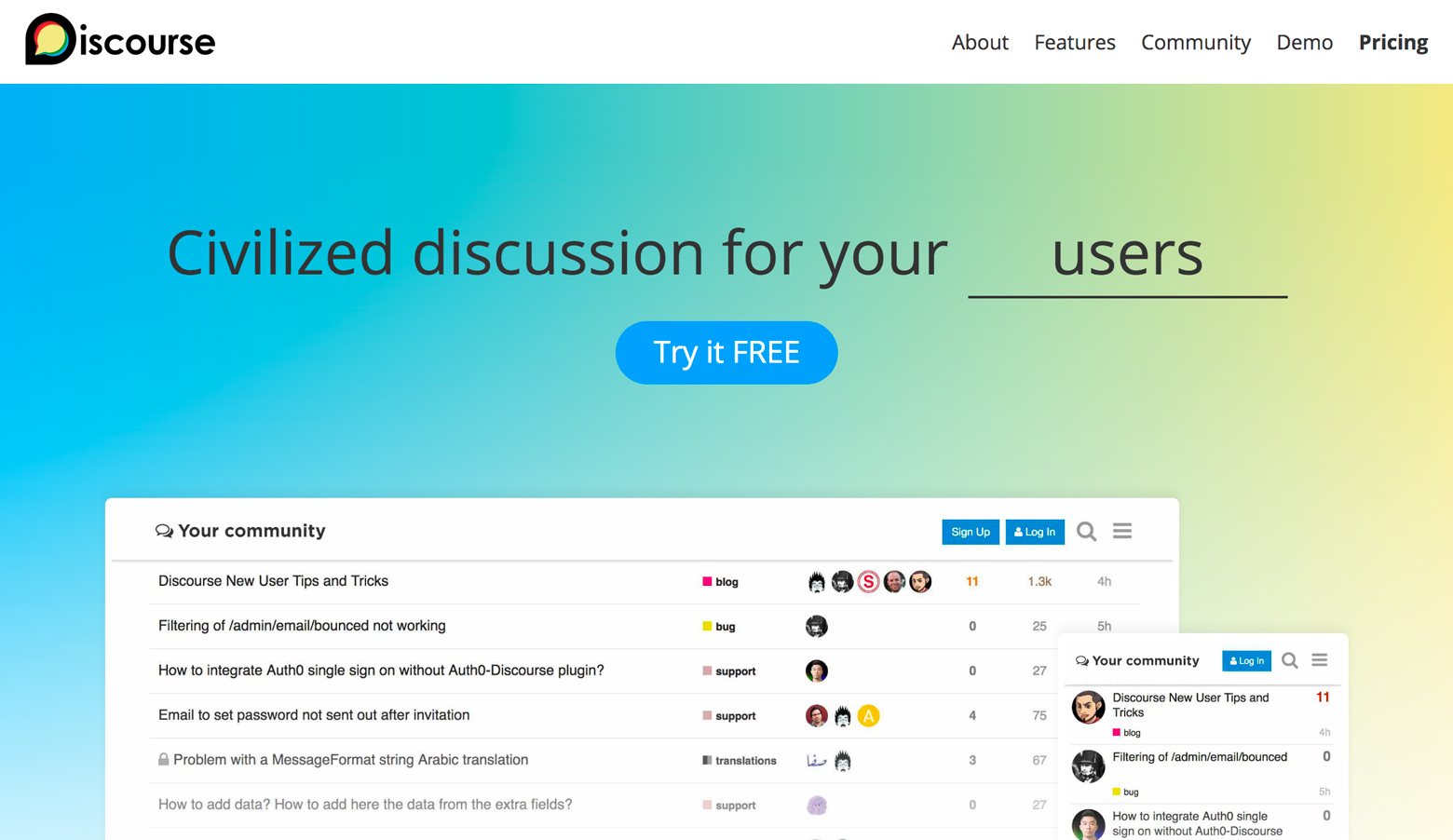Open Auth0 single sign topic in mobile preview
This screenshot has width=1453, height=840.
pyautogui.click(x=1197, y=824)
